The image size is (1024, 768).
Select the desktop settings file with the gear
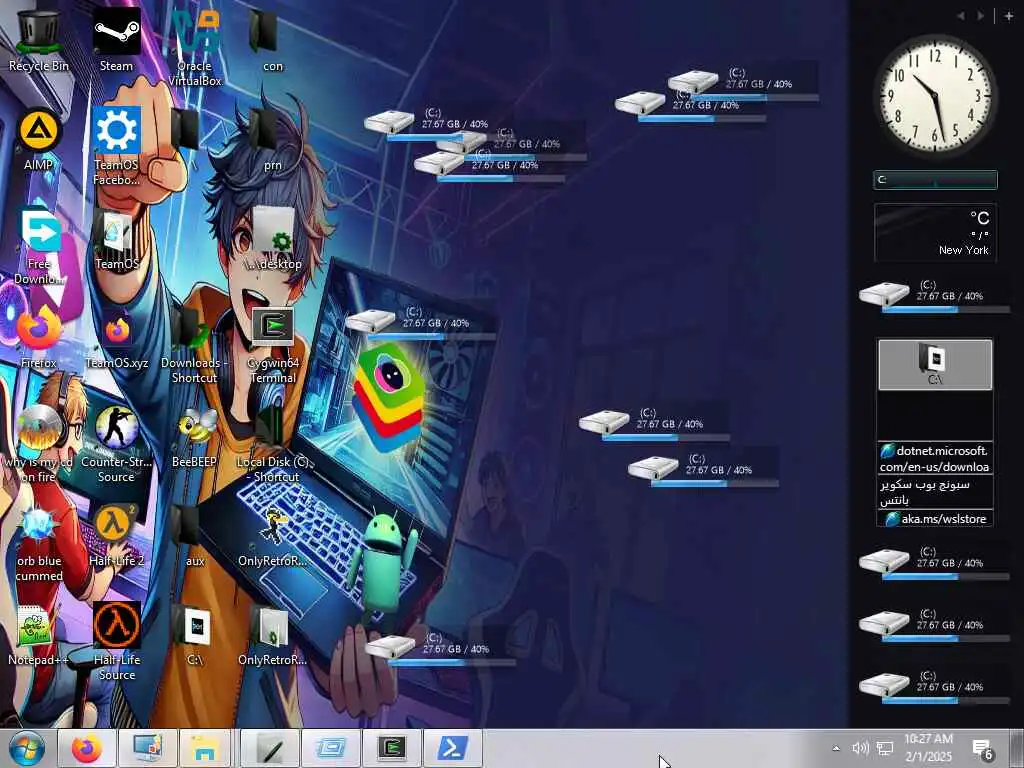(274, 239)
